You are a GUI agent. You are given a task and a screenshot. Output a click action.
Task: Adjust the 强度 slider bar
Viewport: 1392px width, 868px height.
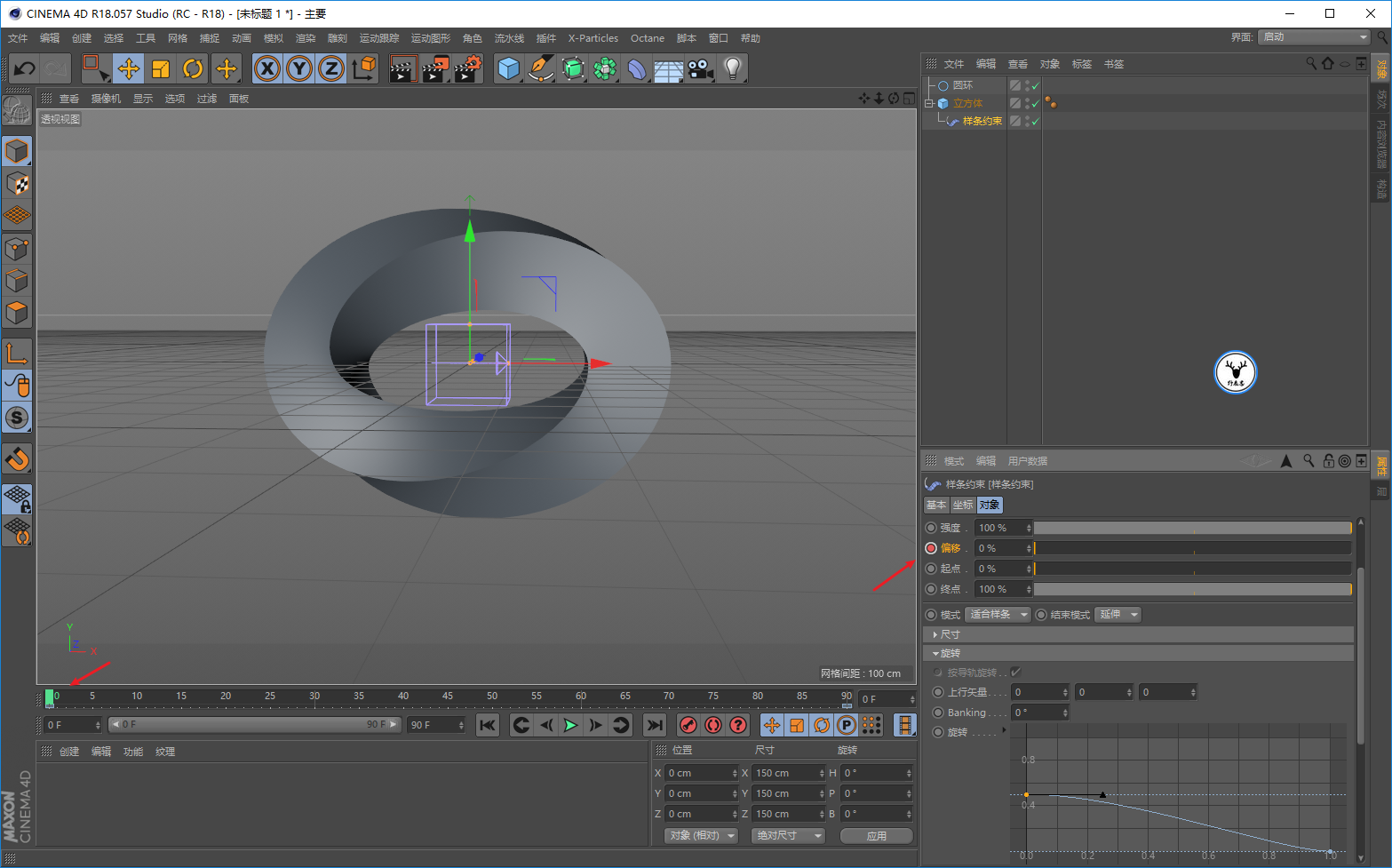1192,528
